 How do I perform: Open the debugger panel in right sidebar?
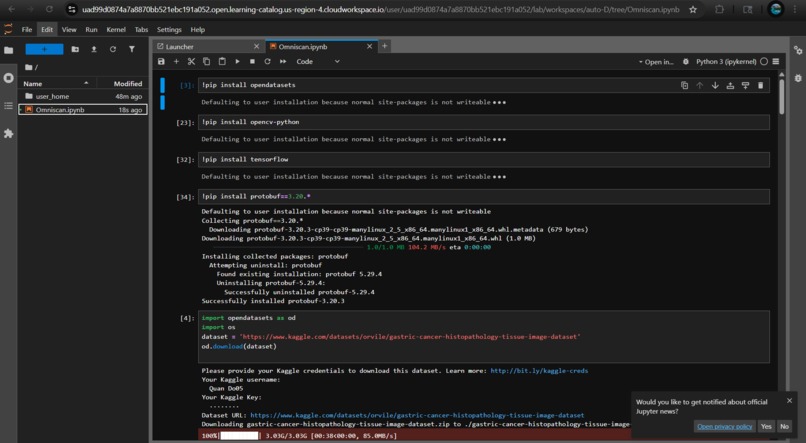[x=798, y=78]
